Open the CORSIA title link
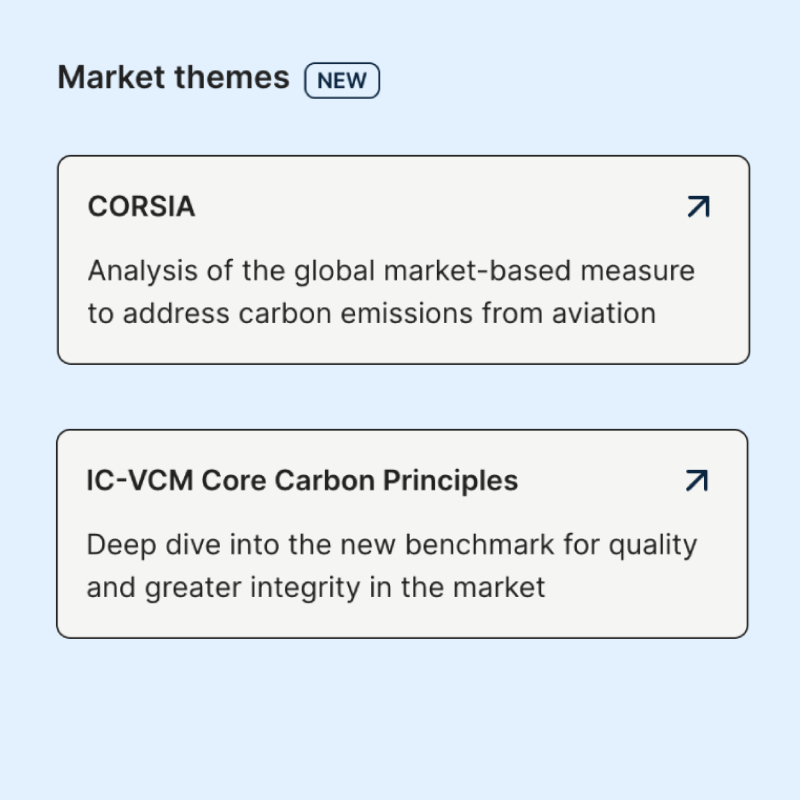 pos(141,207)
